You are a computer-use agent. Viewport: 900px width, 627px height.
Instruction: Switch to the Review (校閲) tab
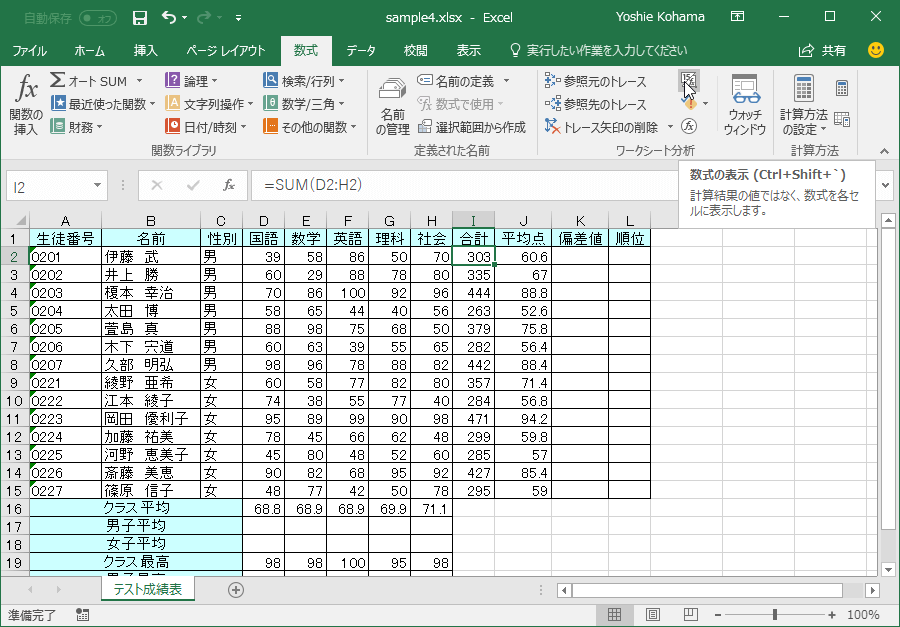pos(416,51)
